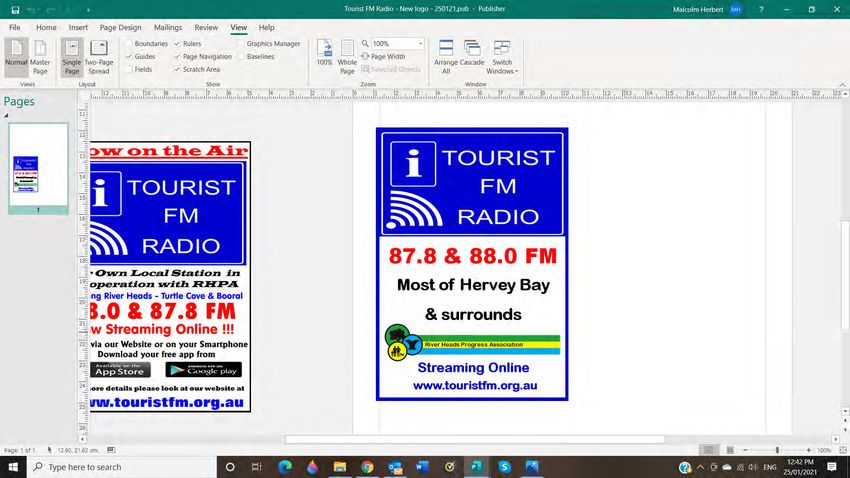Click the zoom slider handle
This screenshot has width=850, height=478.
click(777, 450)
